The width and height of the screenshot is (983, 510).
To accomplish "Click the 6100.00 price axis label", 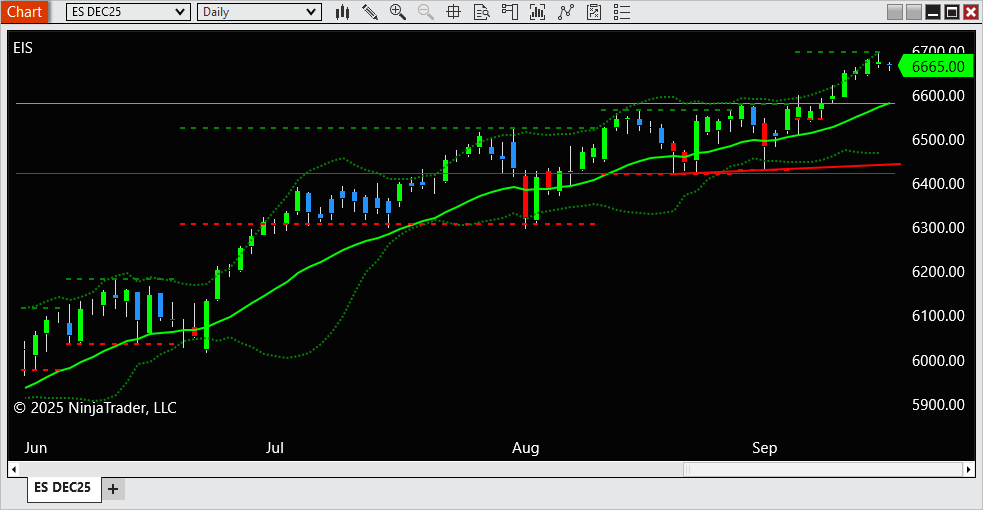I will (x=938, y=316).
